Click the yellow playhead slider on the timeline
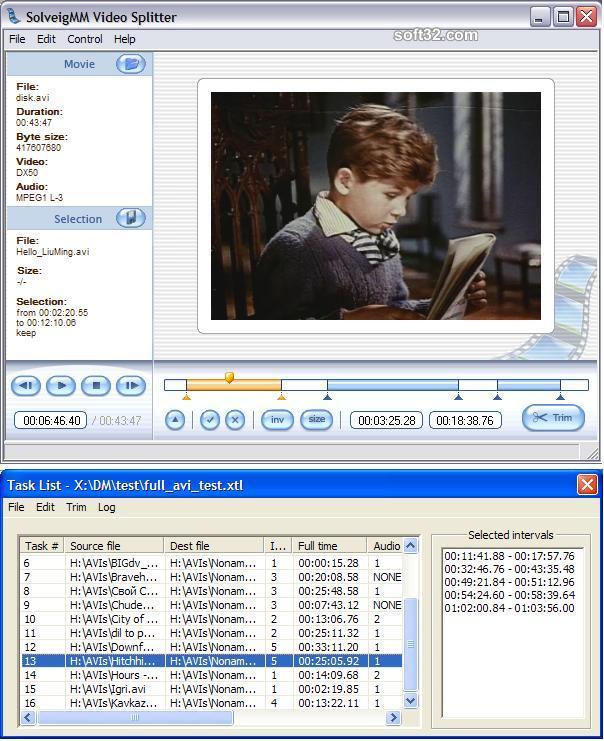This screenshot has height=741, width=604. click(x=229, y=377)
